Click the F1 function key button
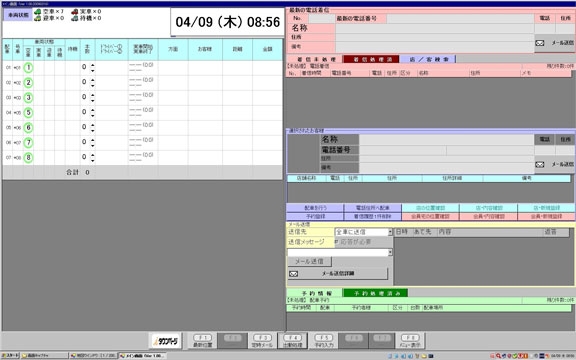The image size is (576, 360). point(202,341)
